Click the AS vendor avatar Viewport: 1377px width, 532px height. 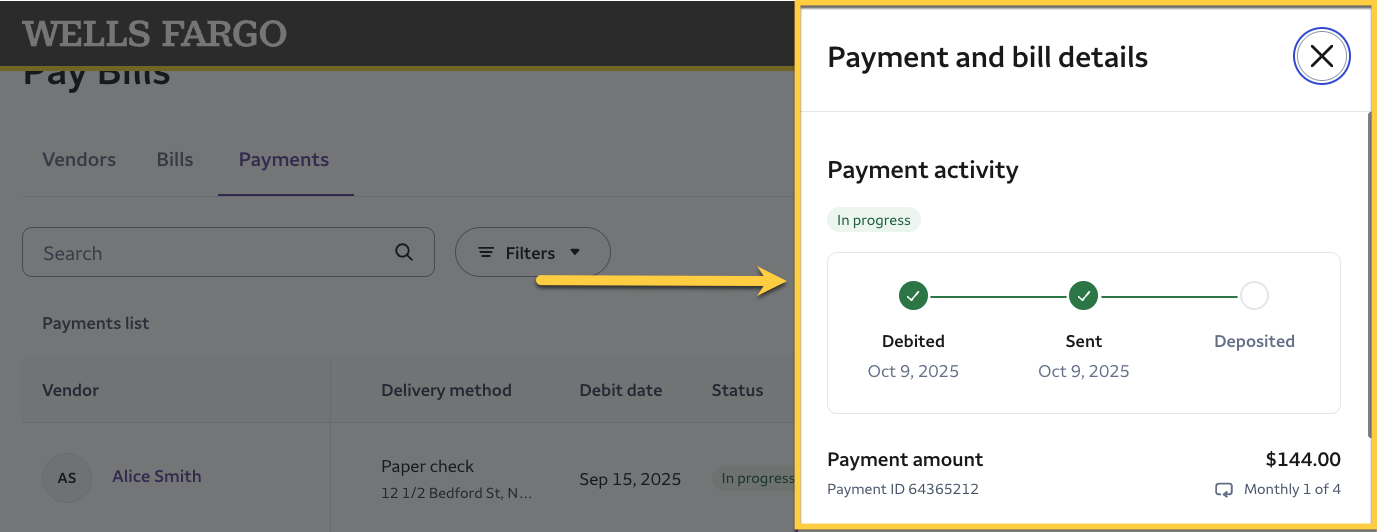[67, 478]
